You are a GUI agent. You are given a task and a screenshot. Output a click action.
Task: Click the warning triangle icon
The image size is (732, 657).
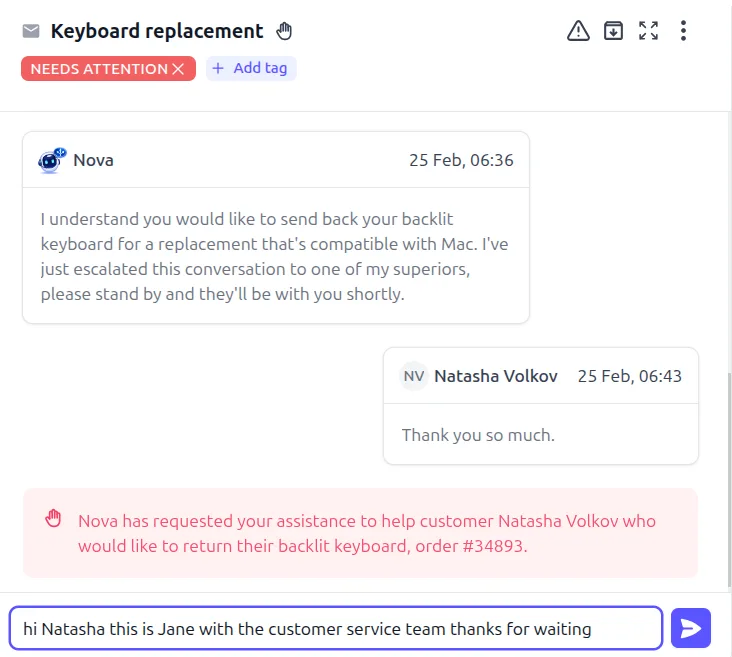578,31
